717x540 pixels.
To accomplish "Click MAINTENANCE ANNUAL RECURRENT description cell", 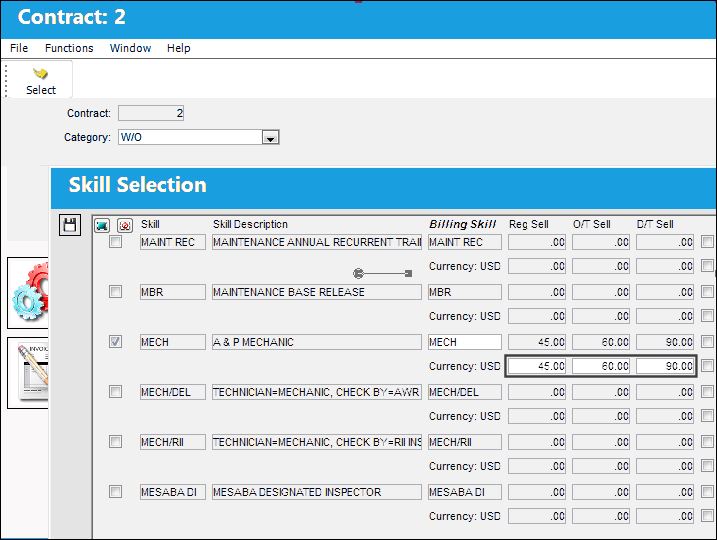I will [x=317, y=242].
